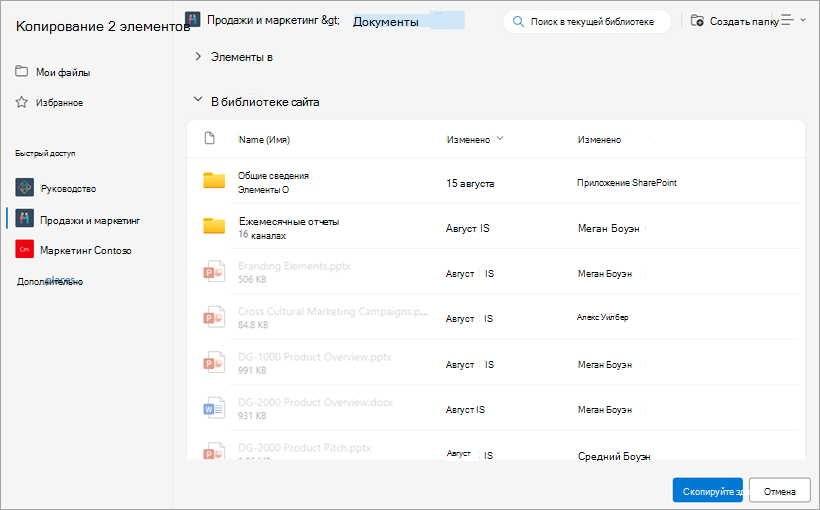Select Branding Elements.pptx file name
The image size is (820, 510).
click(x=294, y=266)
